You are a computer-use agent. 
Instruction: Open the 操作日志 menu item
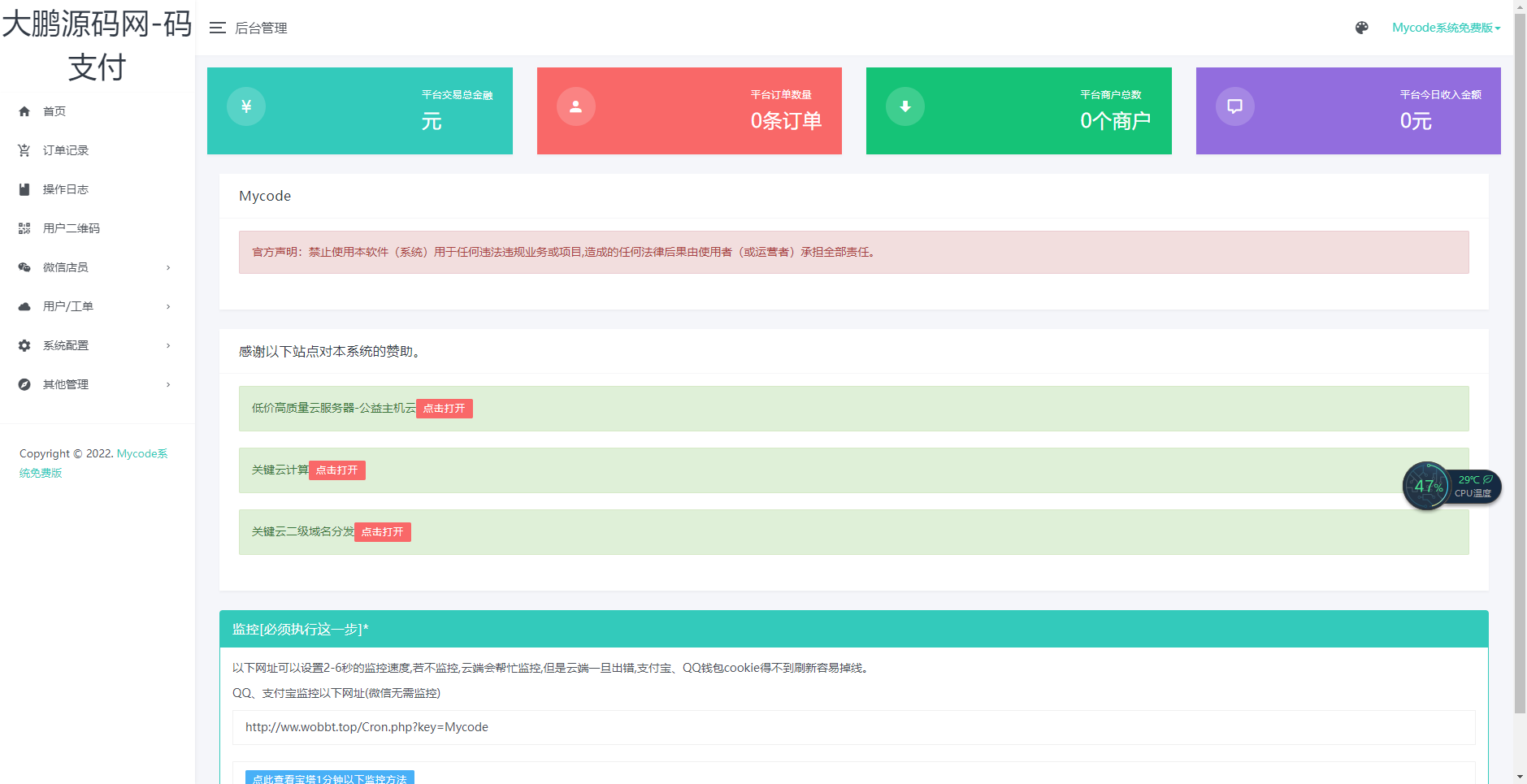(x=66, y=189)
